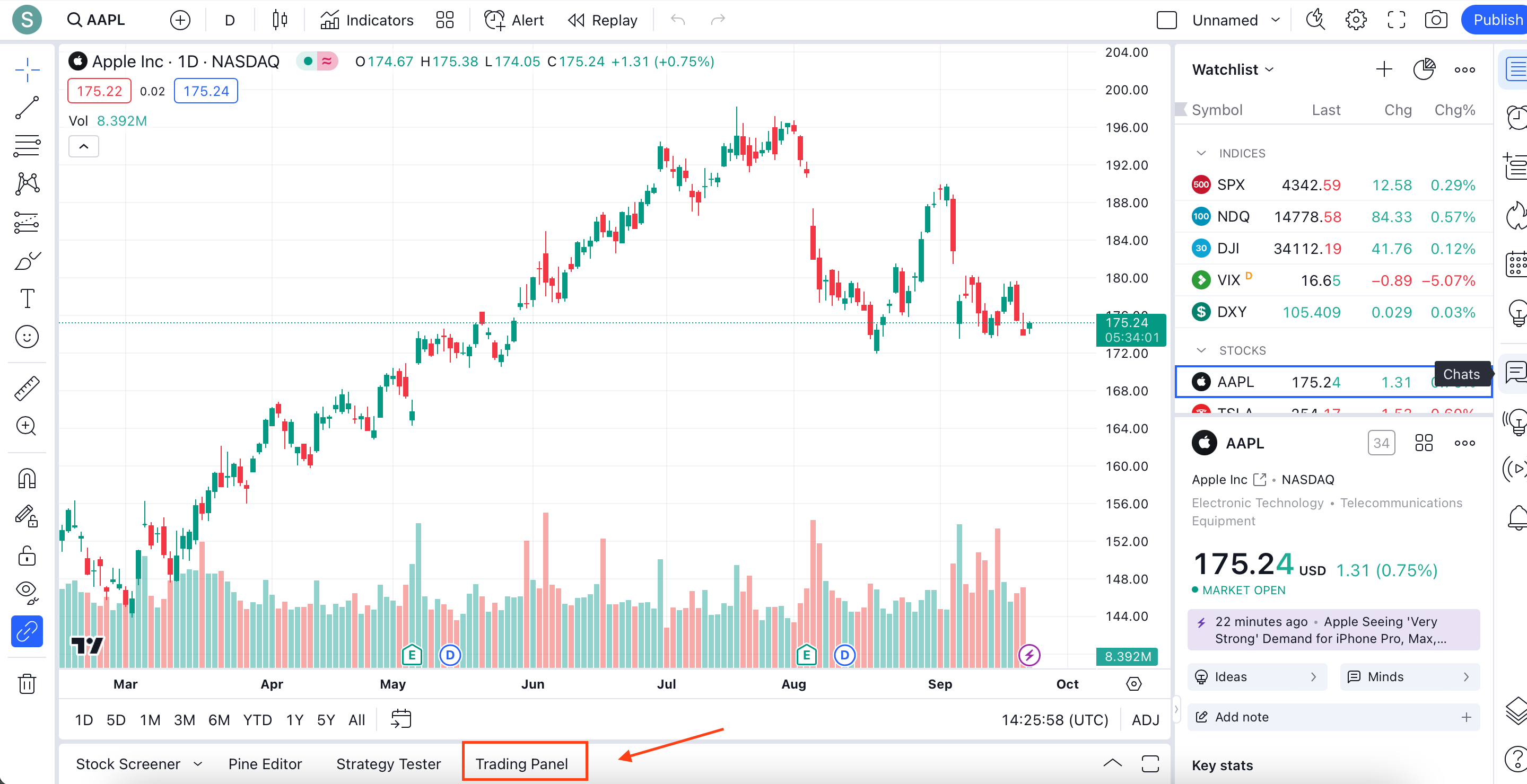Redo the chart action
The height and width of the screenshot is (784, 1527).
718,20
